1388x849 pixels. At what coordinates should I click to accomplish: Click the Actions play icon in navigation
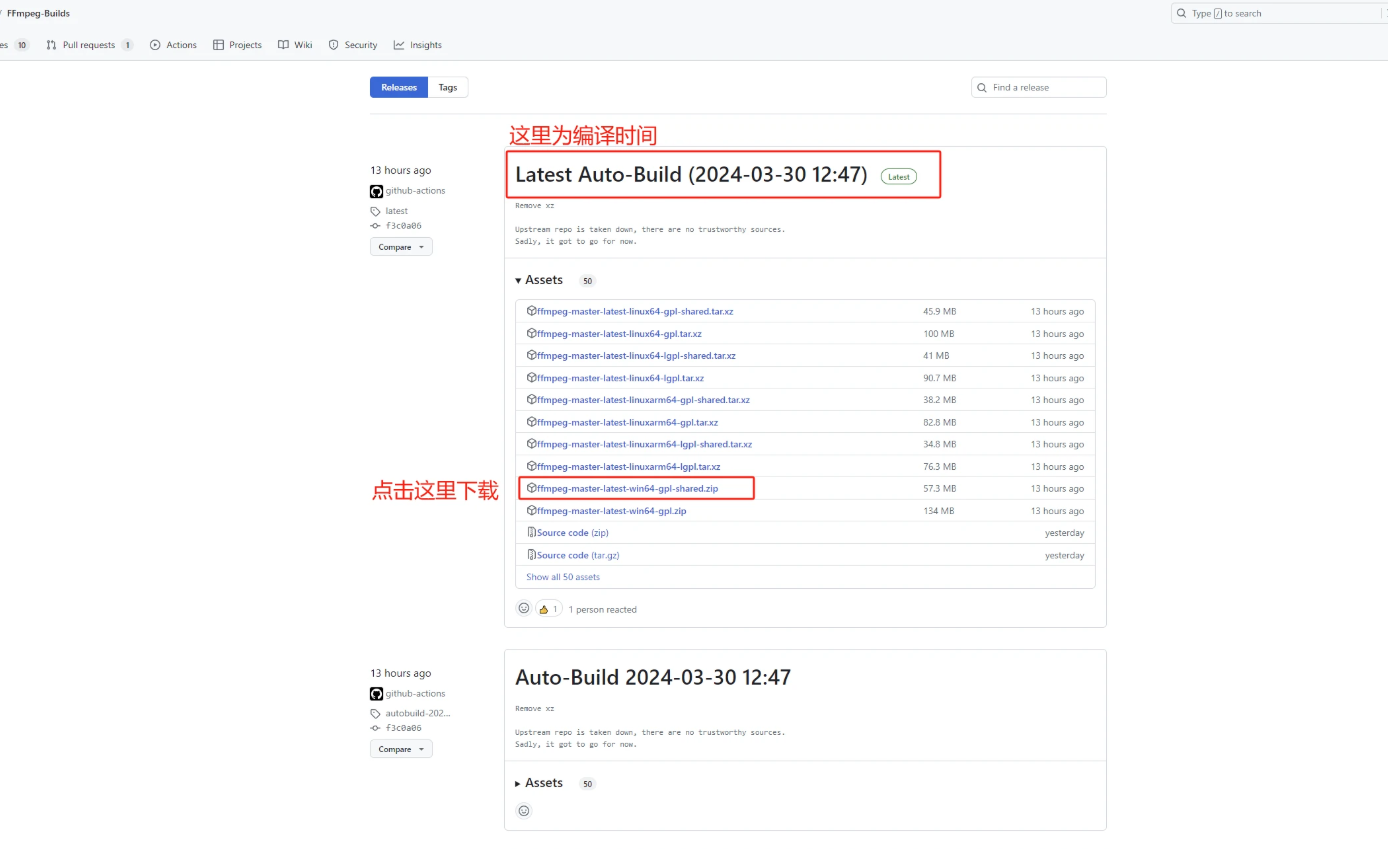155,45
